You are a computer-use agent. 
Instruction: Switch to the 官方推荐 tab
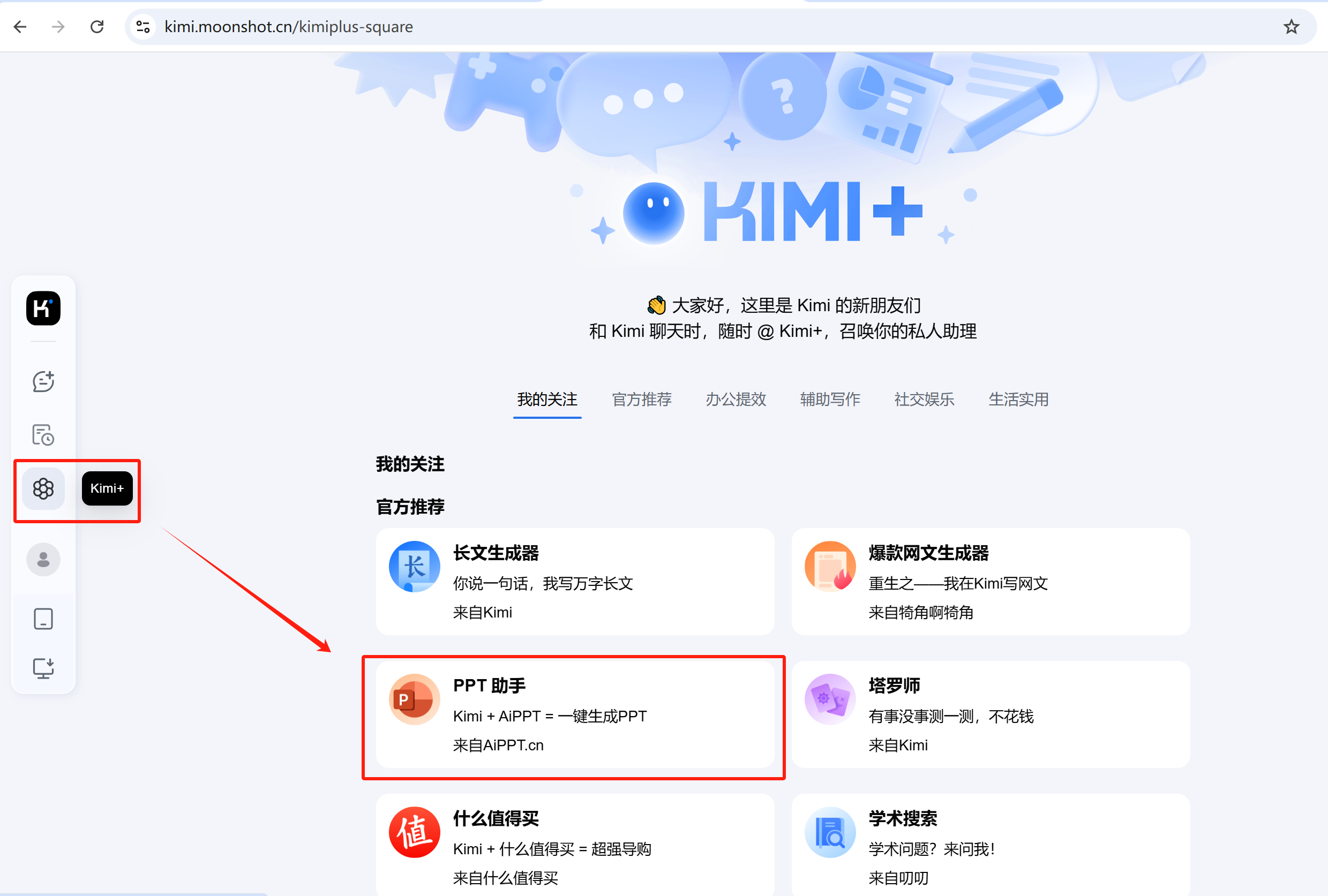tap(642, 400)
